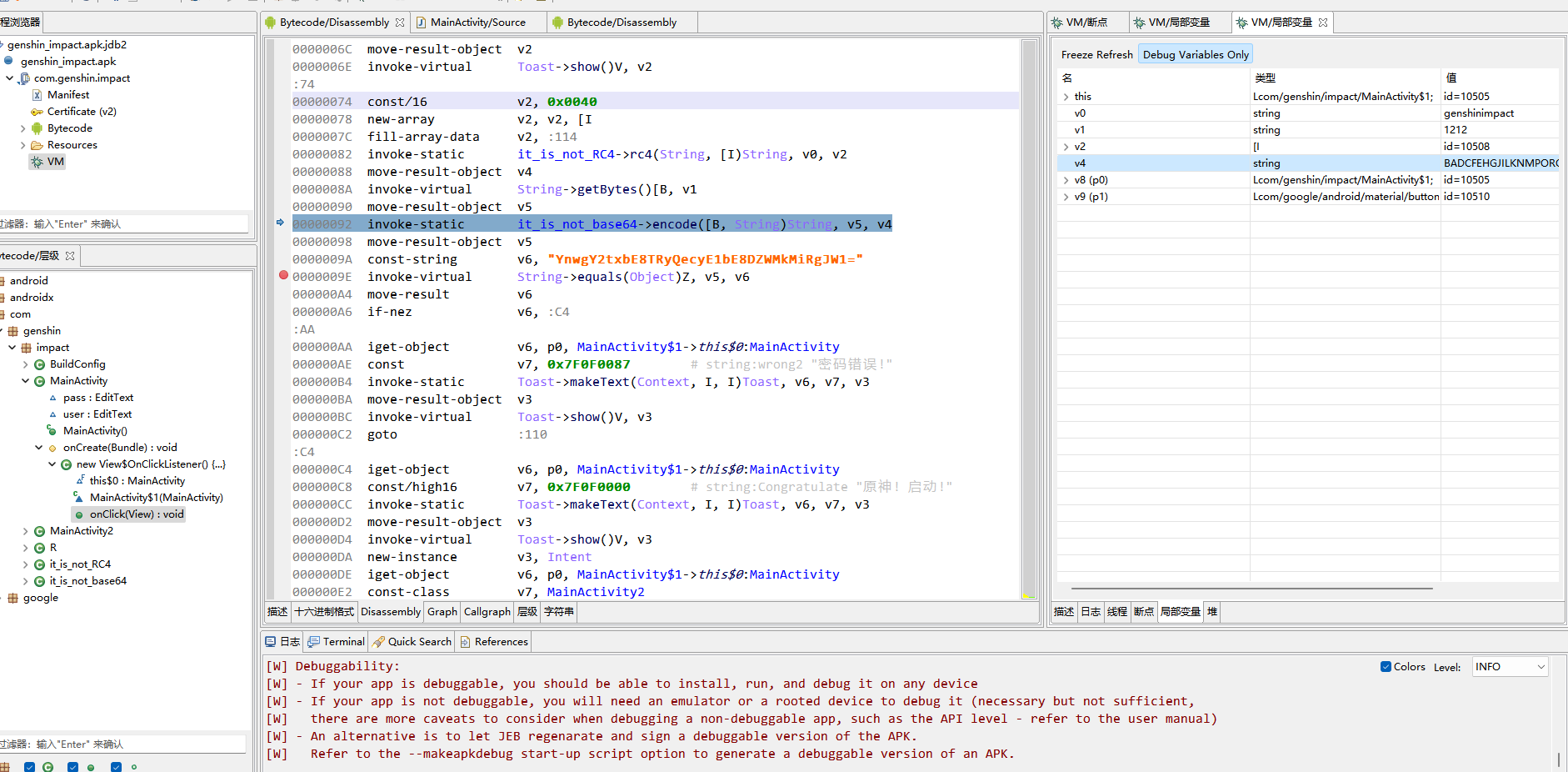Toggle the Colors checkbox in log panel
Image resolution: width=1568 pixels, height=772 pixels.
(x=1386, y=666)
